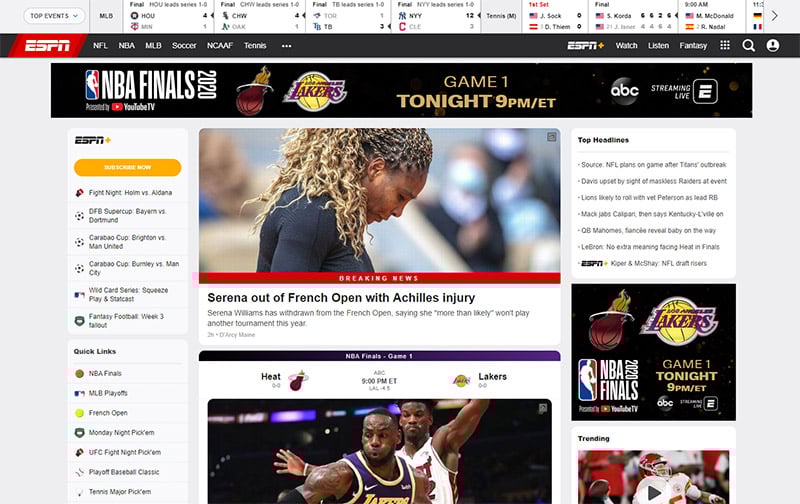The image size is (800, 504).
Task: Open Carabao Cup: Brighton vs. Man United
Action: tap(127, 242)
